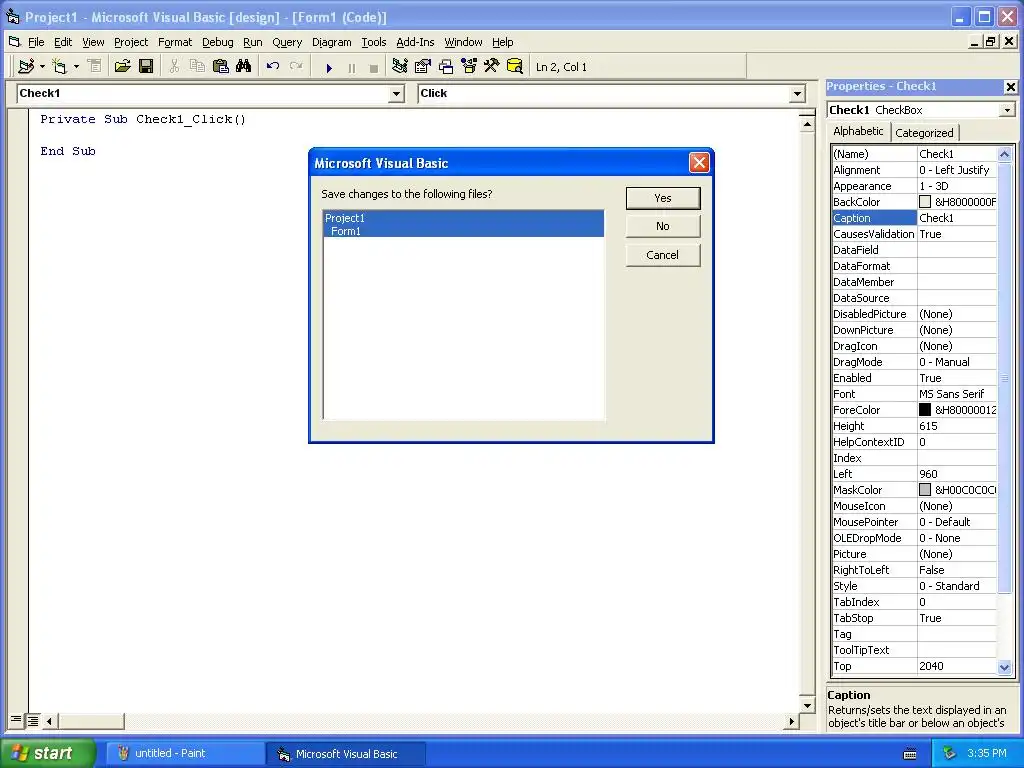Open the Query menu
1024x768 pixels.
coord(287,42)
